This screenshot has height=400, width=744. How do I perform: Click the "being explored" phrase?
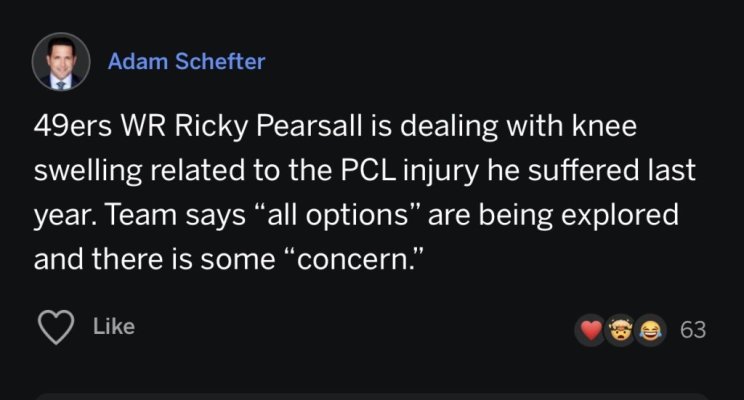click(578, 216)
